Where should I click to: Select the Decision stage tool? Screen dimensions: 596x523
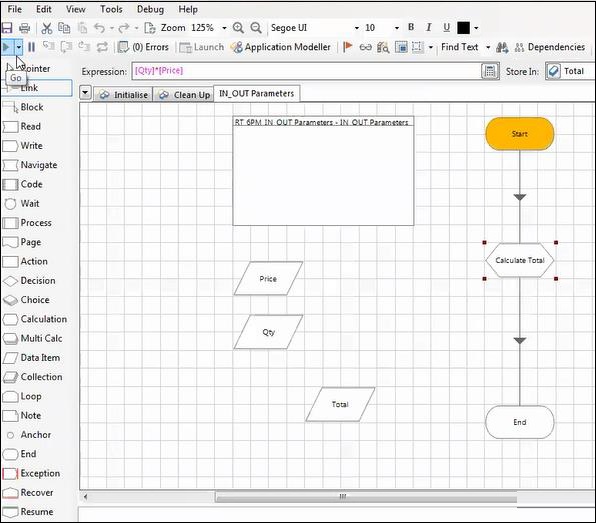(x=29, y=281)
